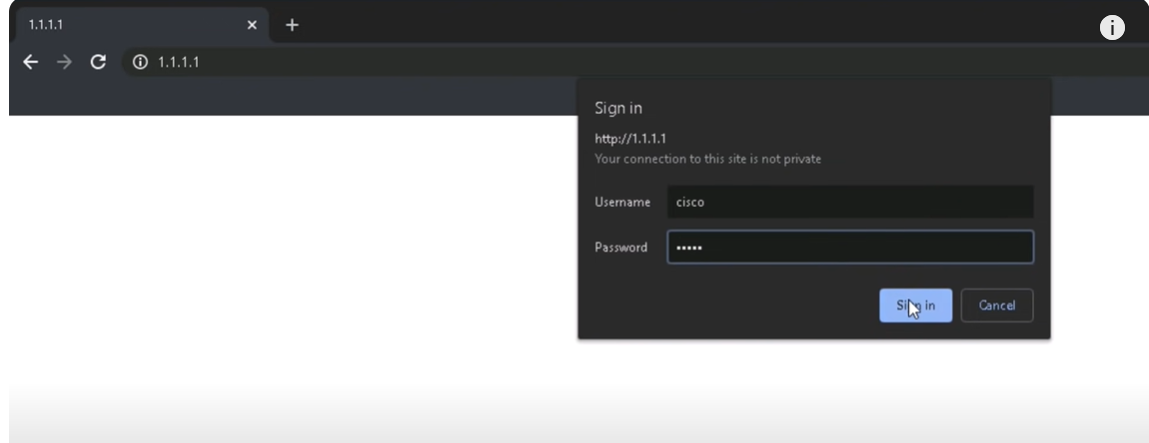The height and width of the screenshot is (443, 1149).
Task: Click the Sign in button
Action: click(915, 306)
